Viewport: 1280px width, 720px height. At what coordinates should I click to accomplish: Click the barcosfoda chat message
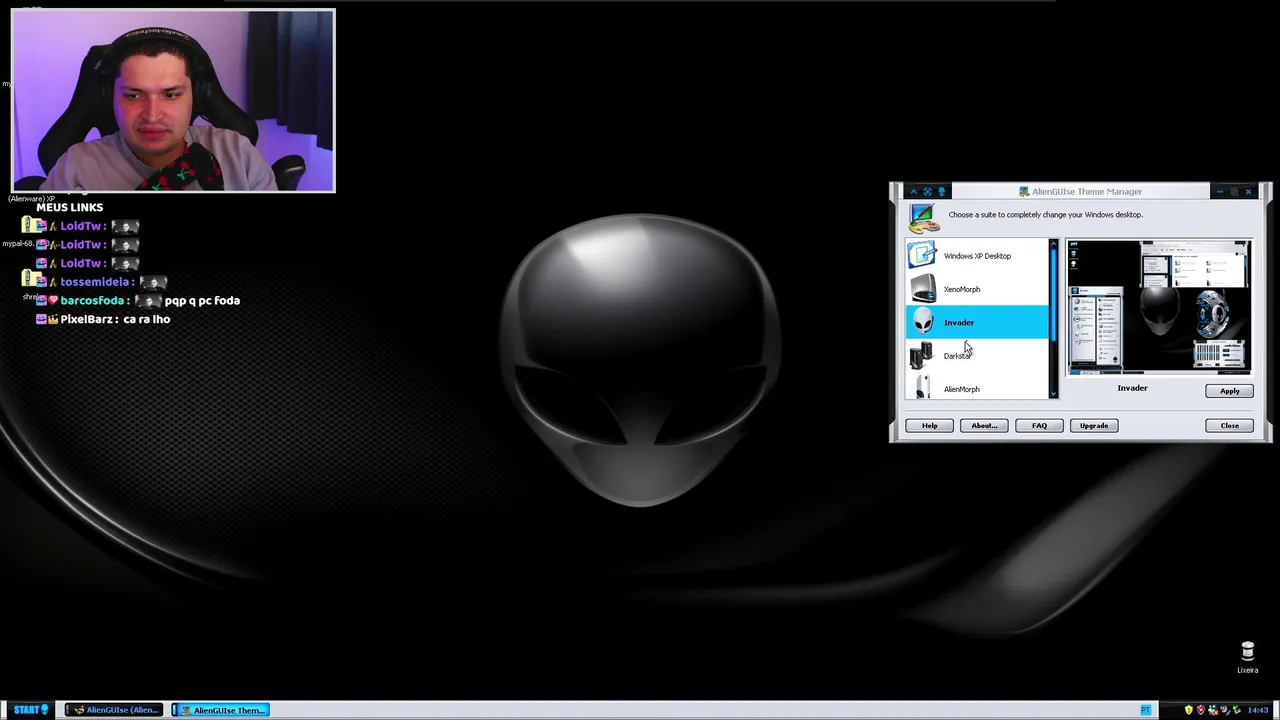(x=138, y=300)
